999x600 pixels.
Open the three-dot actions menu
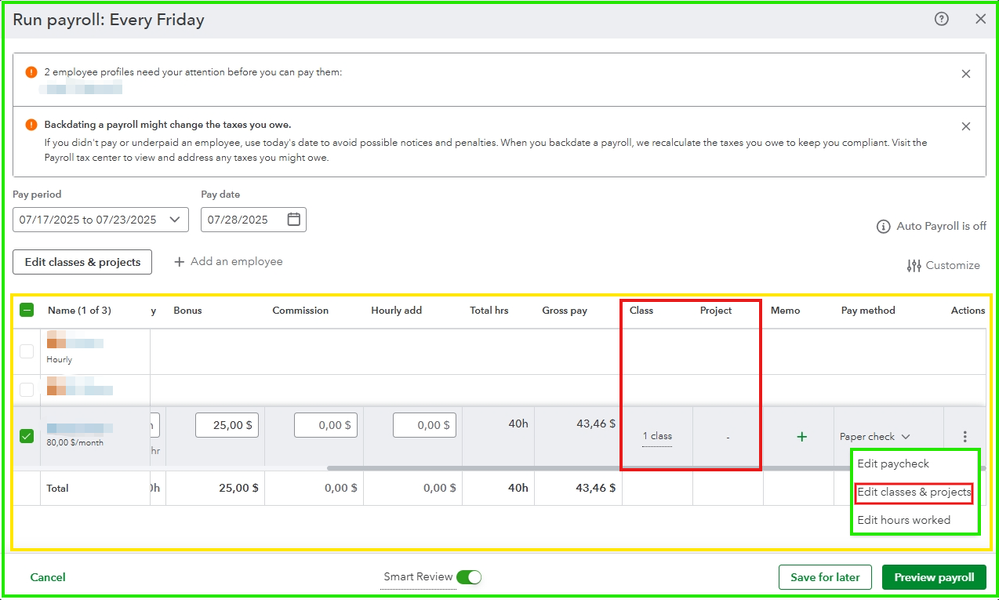965,436
